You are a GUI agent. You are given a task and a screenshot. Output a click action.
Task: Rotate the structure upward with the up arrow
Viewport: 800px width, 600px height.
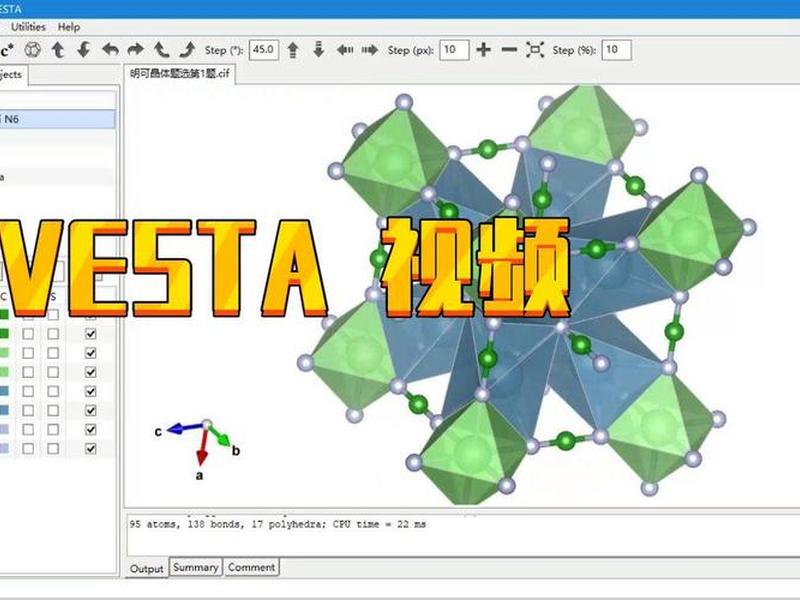click(x=58, y=50)
